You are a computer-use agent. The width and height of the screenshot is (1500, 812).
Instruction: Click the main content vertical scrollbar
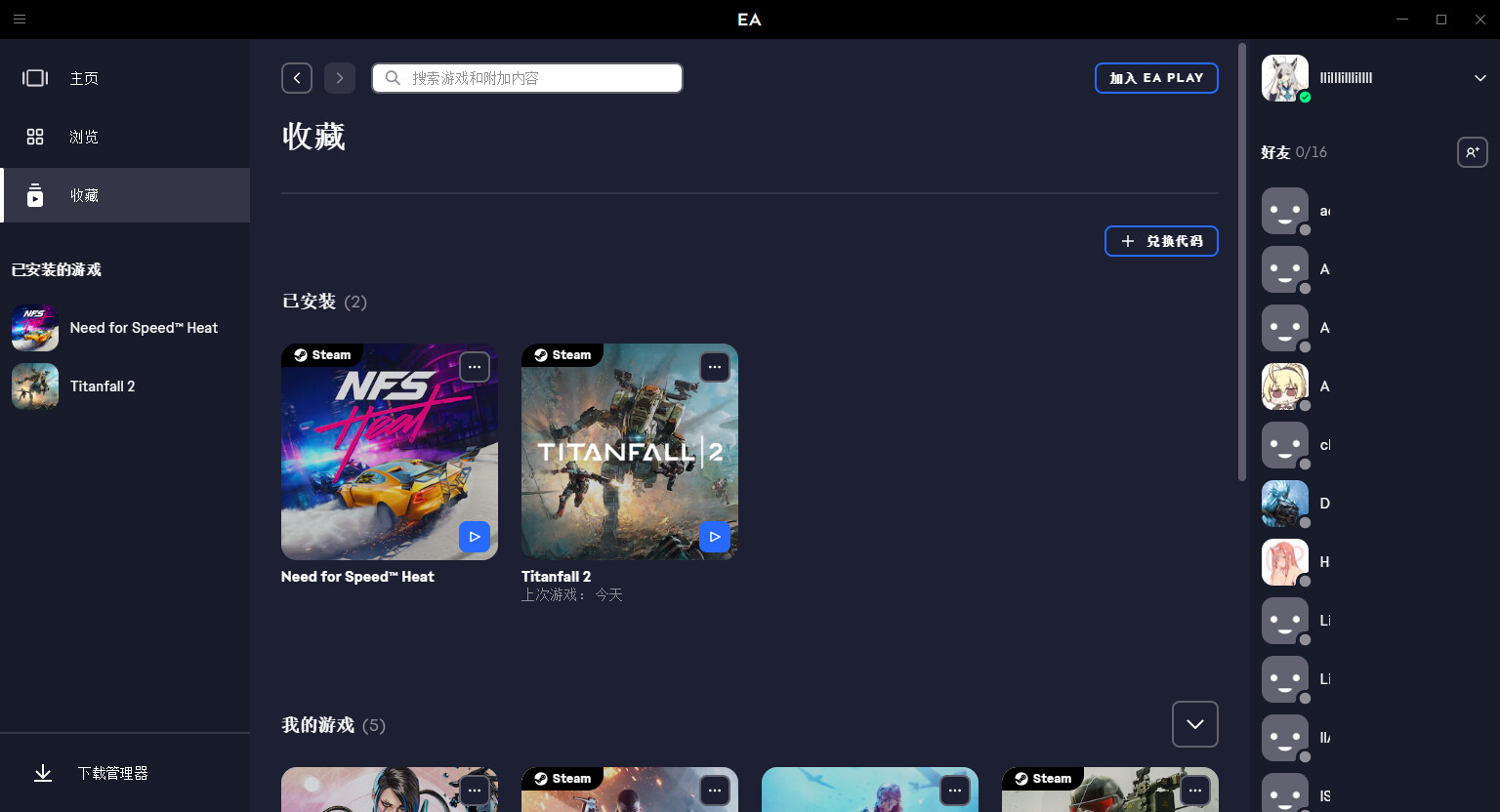[1242, 262]
